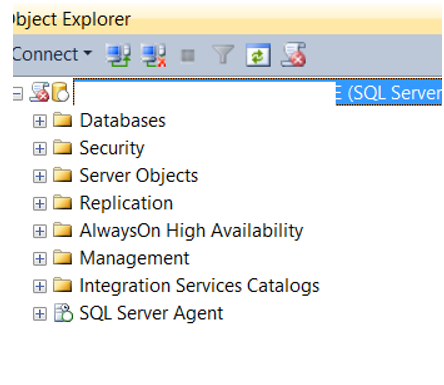
Task: Select the AlwaysOn High Availability folder
Action: (191, 231)
